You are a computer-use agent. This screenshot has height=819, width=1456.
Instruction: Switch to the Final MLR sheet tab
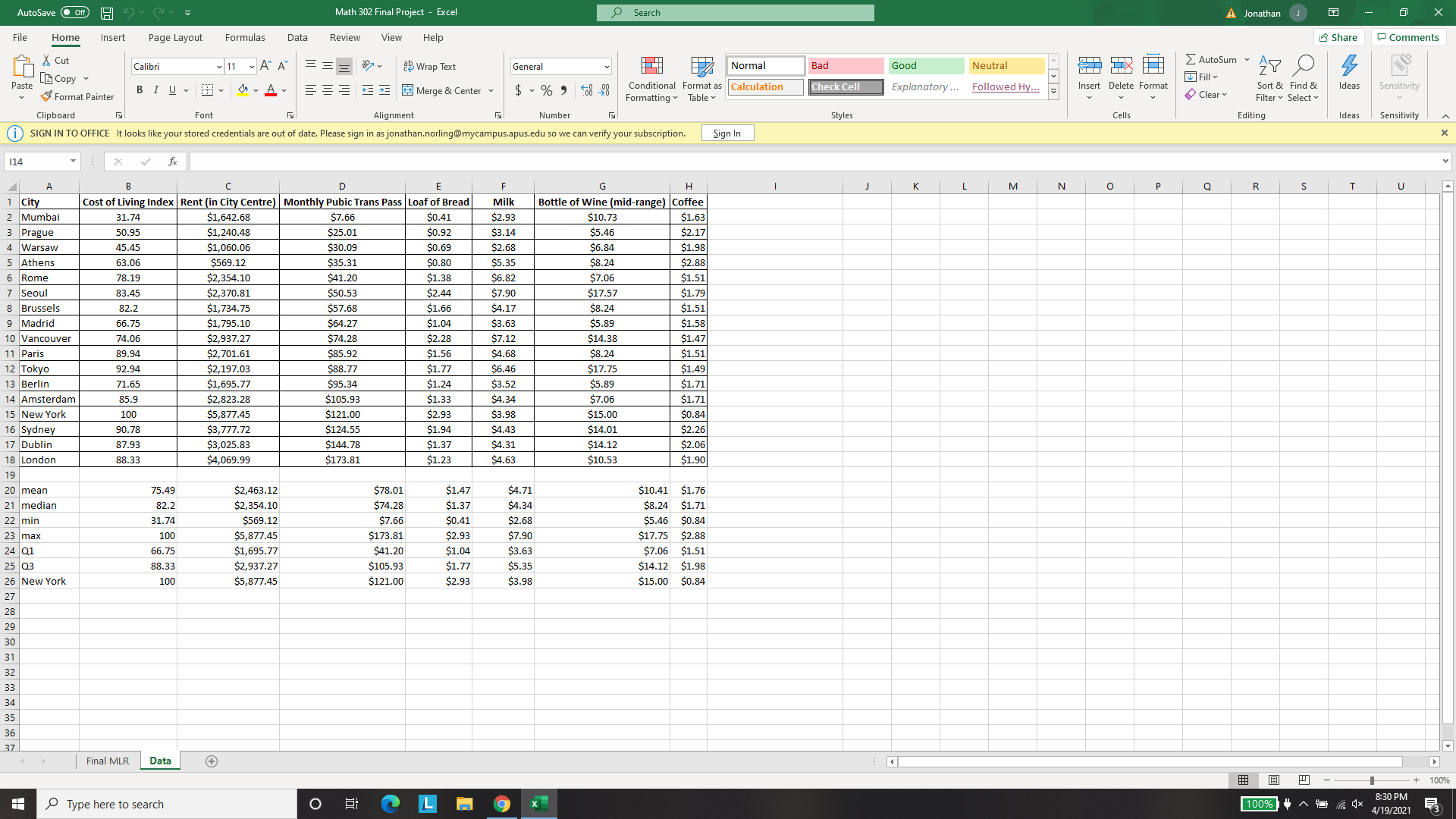click(x=108, y=761)
